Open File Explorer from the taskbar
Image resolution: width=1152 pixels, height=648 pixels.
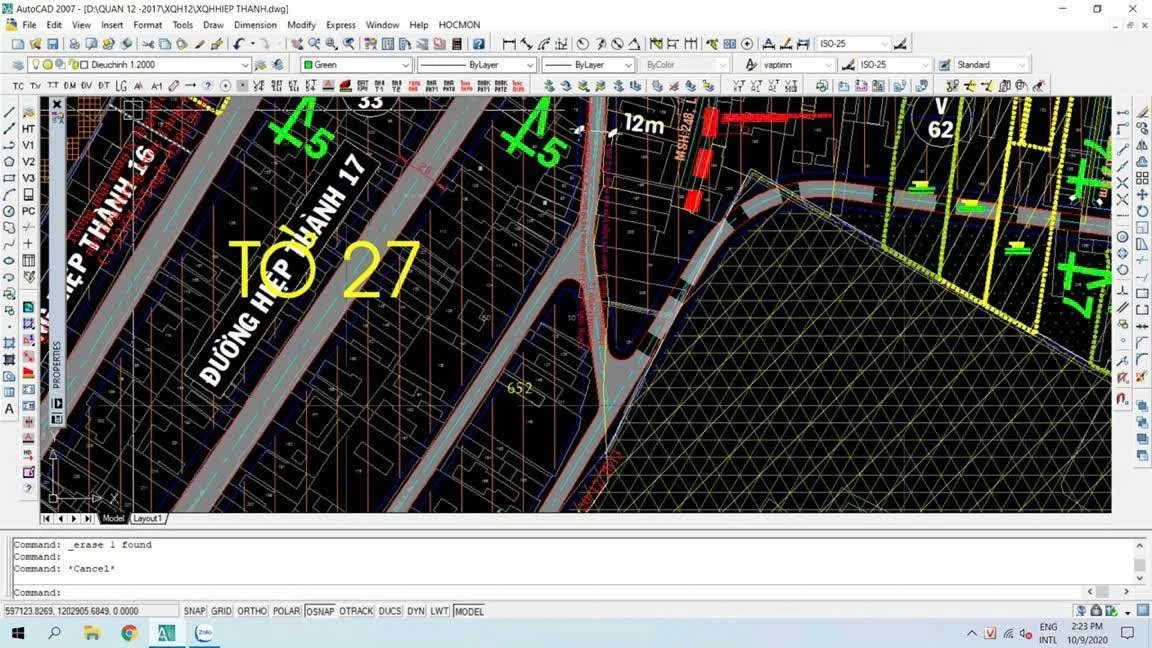(92, 633)
